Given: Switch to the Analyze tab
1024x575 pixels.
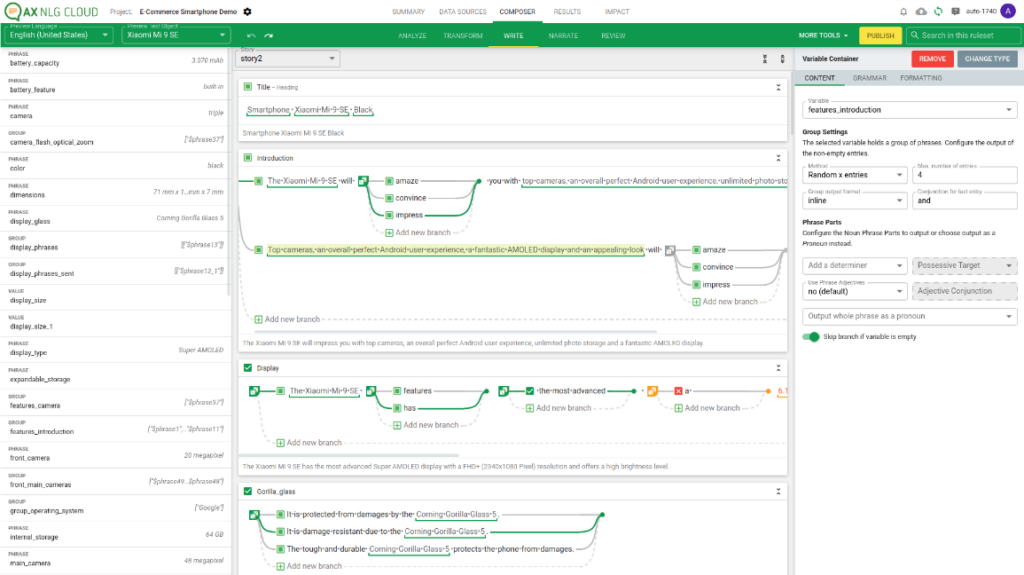Looking at the screenshot, I should (x=412, y=35).
